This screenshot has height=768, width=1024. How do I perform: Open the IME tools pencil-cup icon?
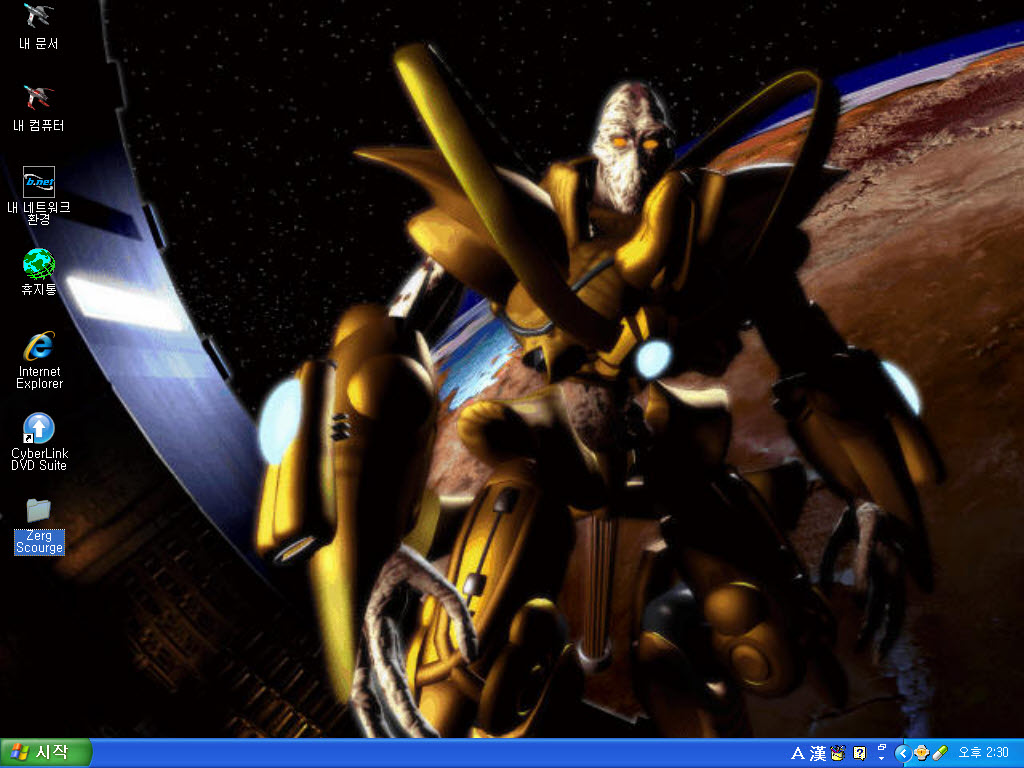click(x=838, y=754)
